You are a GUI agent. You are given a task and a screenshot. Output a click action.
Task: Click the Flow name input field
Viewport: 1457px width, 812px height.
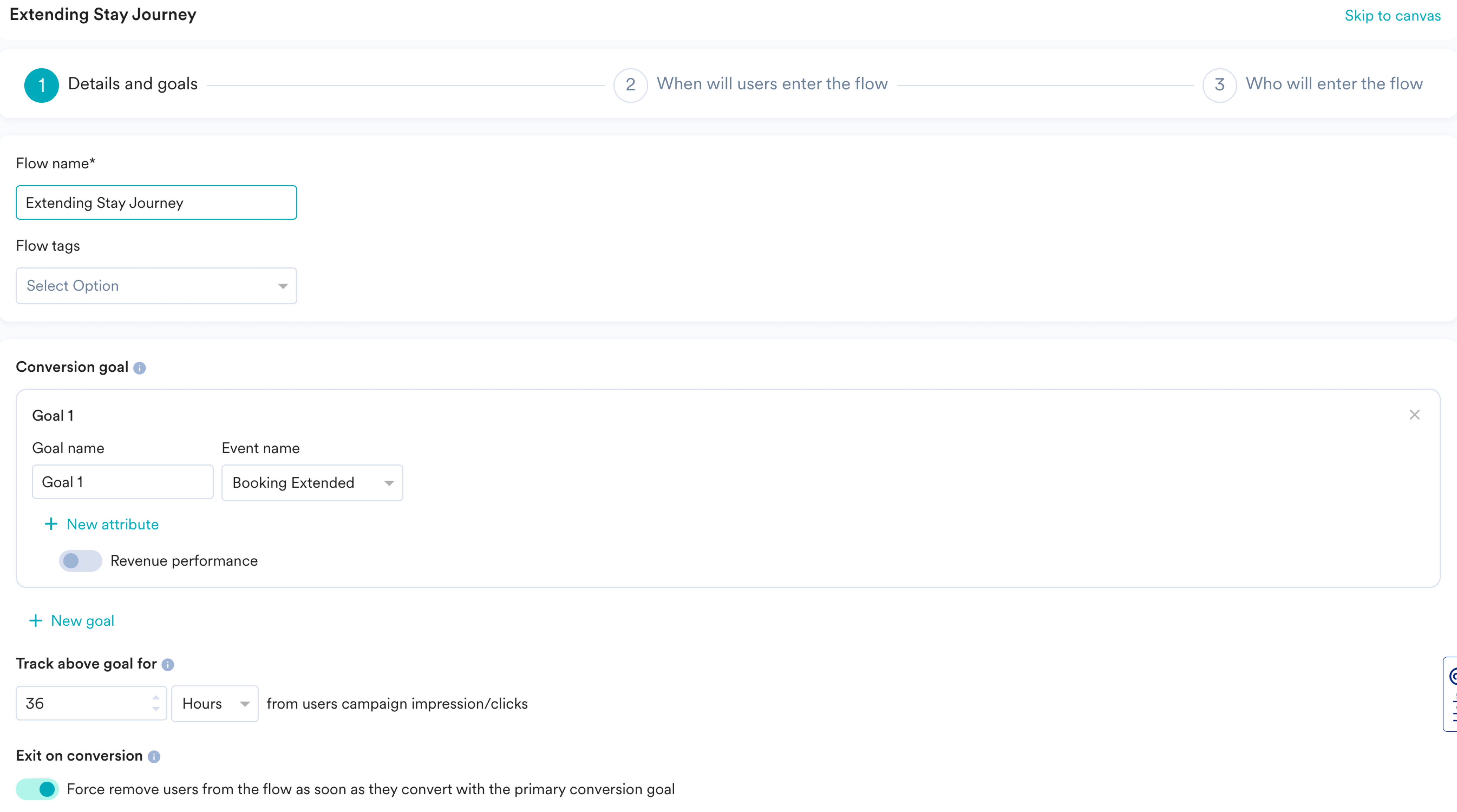[156, 202]
